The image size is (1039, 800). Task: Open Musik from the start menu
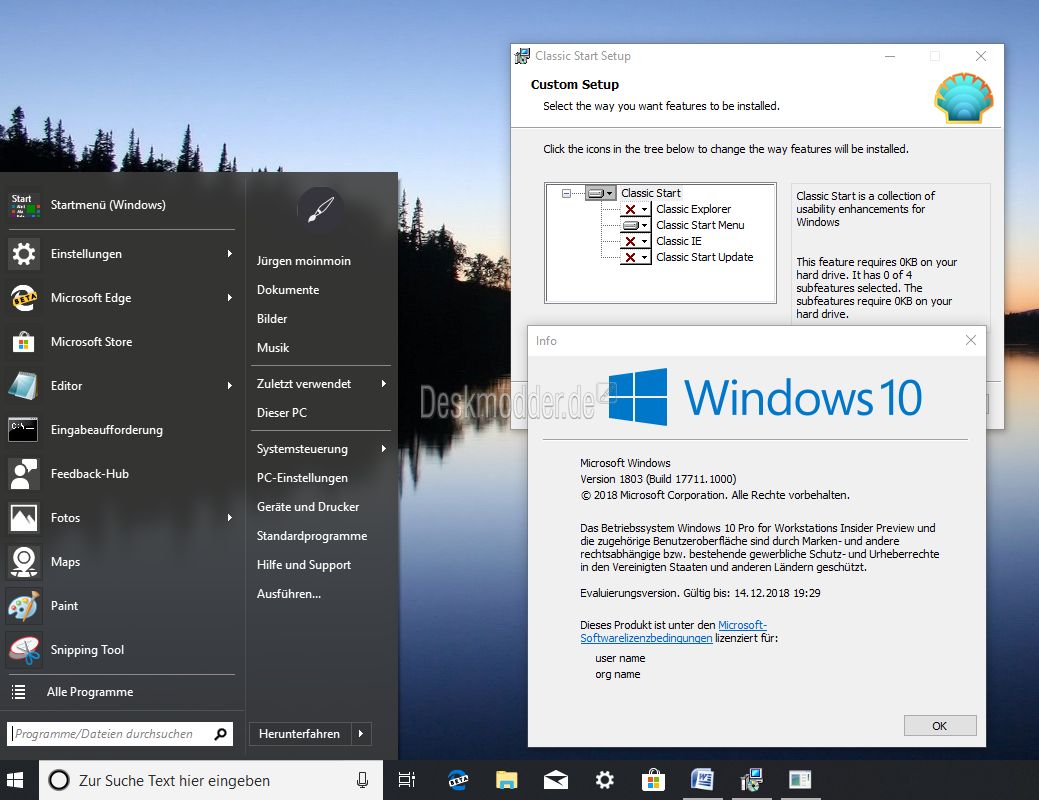[x=272, y=348]
